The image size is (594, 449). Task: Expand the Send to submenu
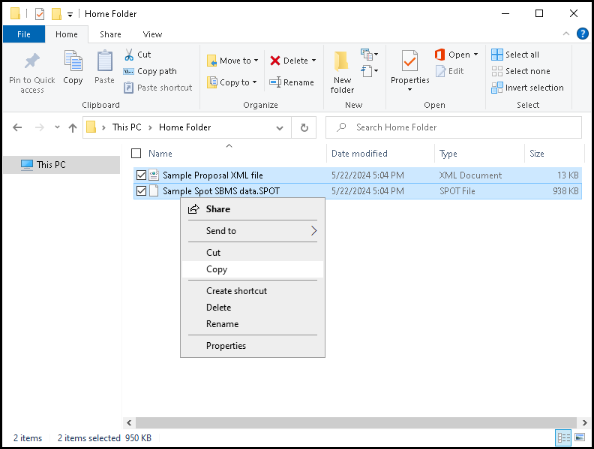[x=253, y=231]
